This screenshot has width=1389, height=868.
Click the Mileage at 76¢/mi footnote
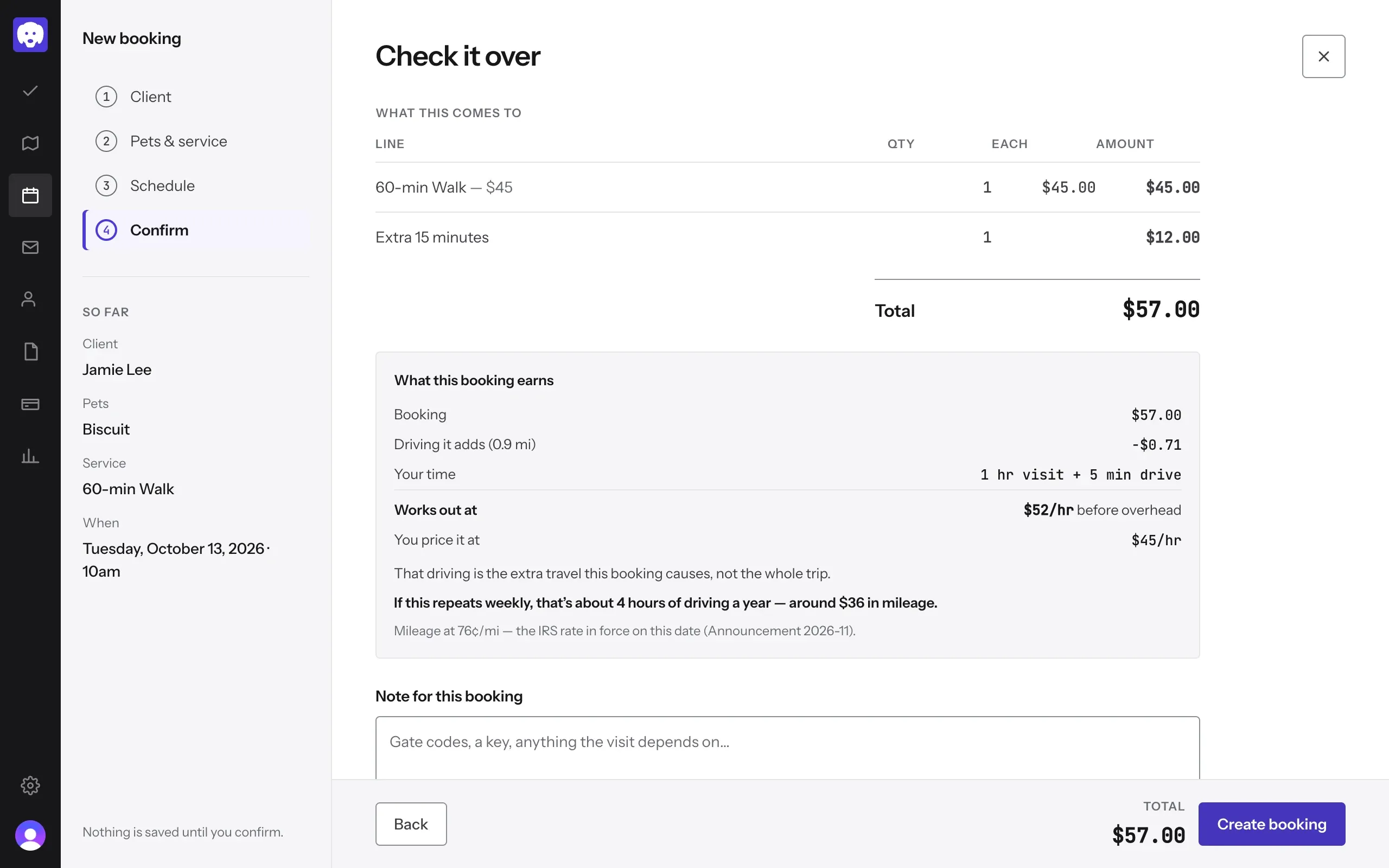coord(625,631)
